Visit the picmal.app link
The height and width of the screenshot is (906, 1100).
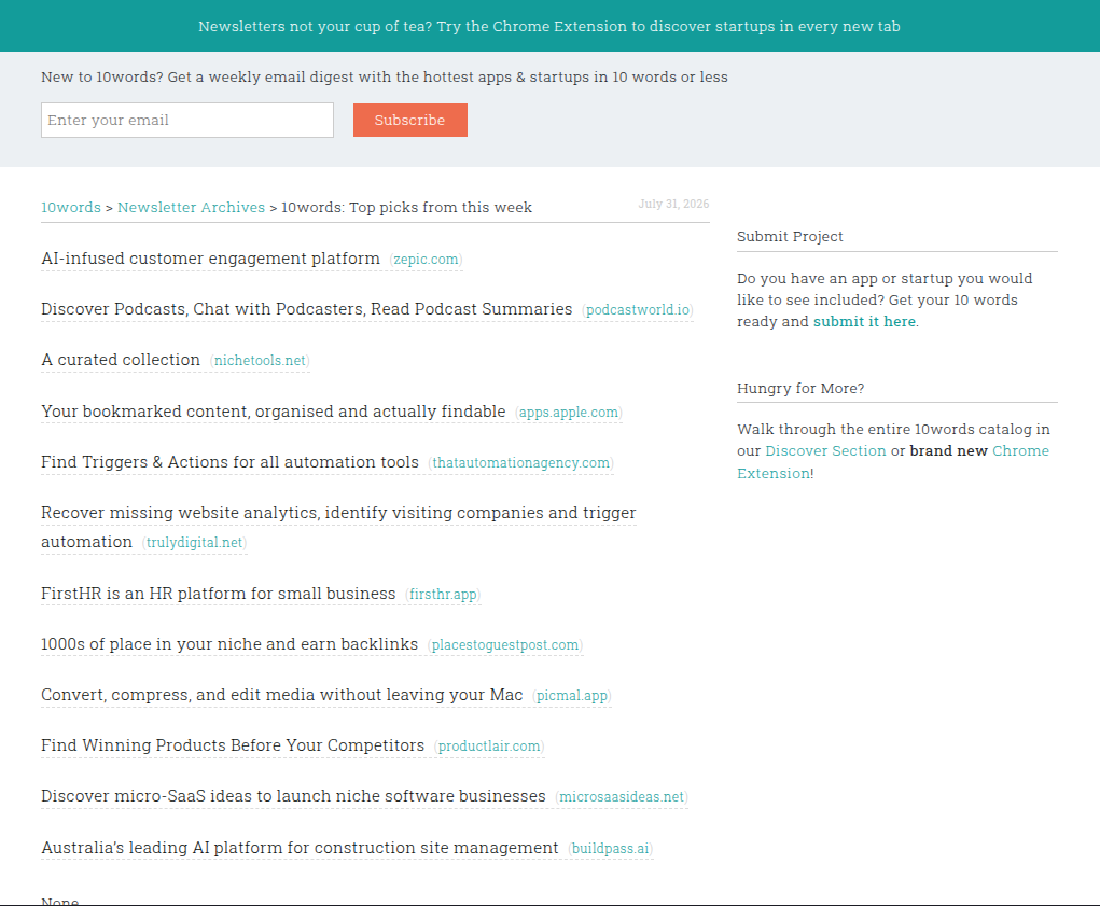point(572,695)
